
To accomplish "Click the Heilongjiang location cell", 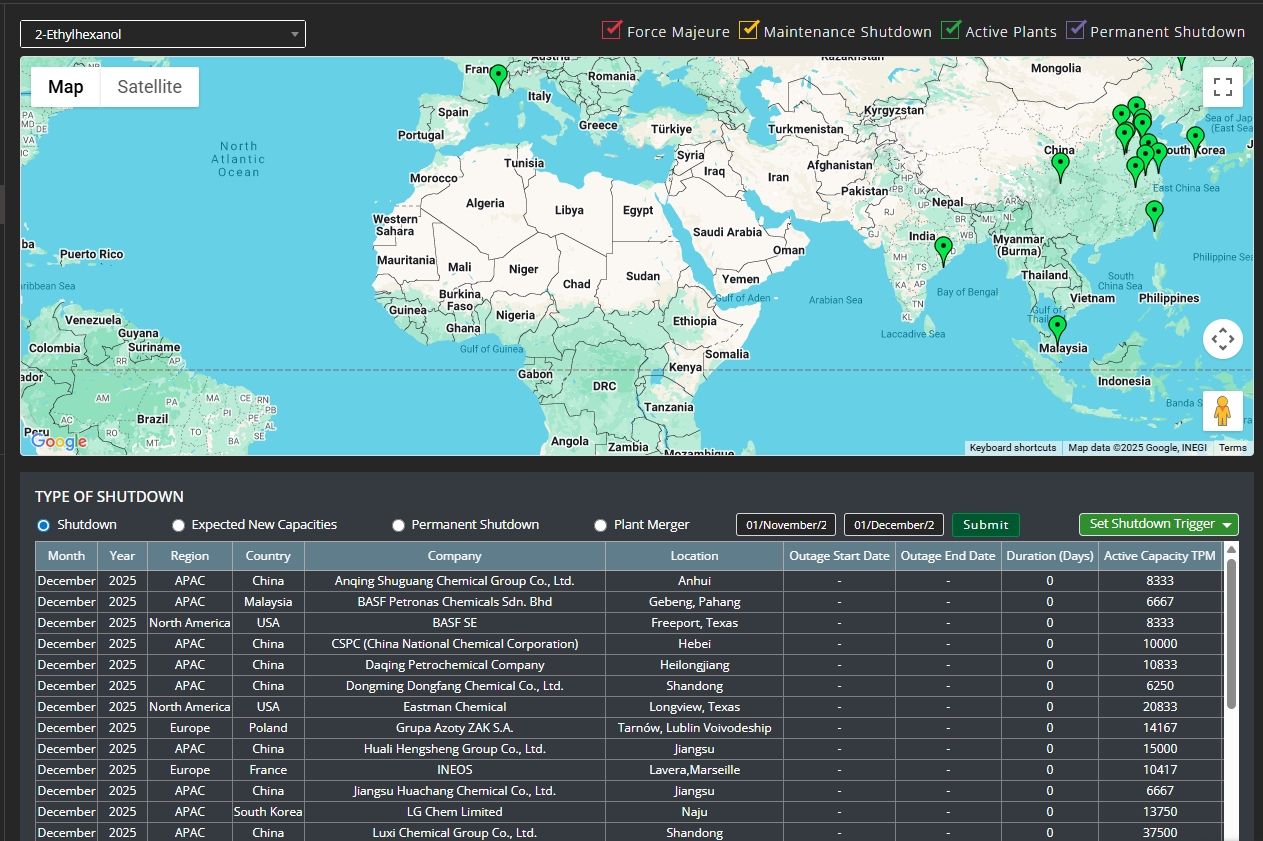I will 695,665.
